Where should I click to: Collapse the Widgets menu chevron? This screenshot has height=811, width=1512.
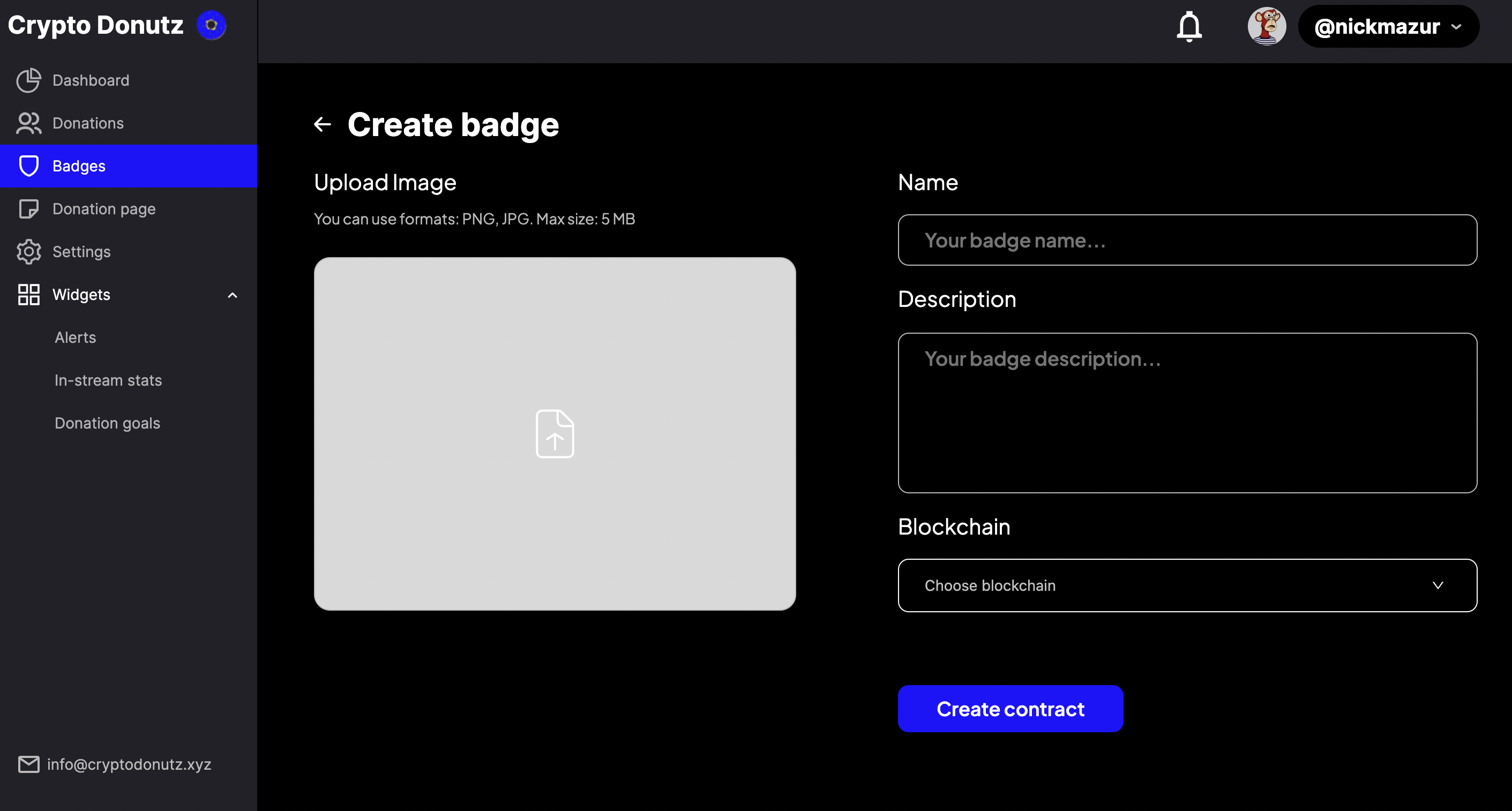tap(233, 295)
